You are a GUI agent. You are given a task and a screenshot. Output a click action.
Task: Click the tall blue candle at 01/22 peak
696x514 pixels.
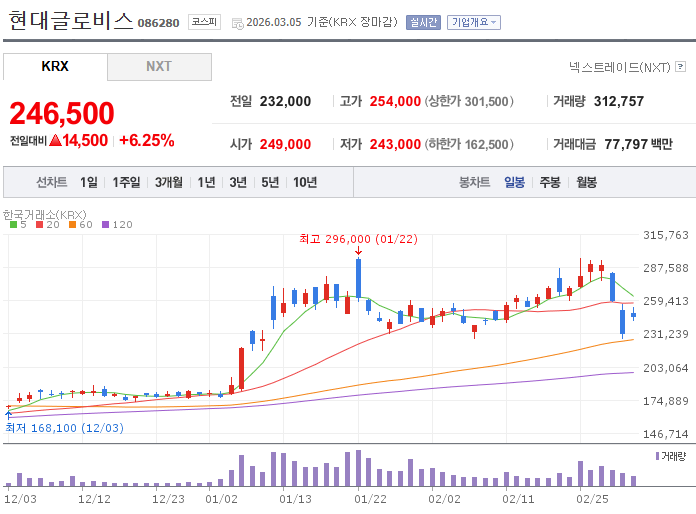tap(358, 279)
